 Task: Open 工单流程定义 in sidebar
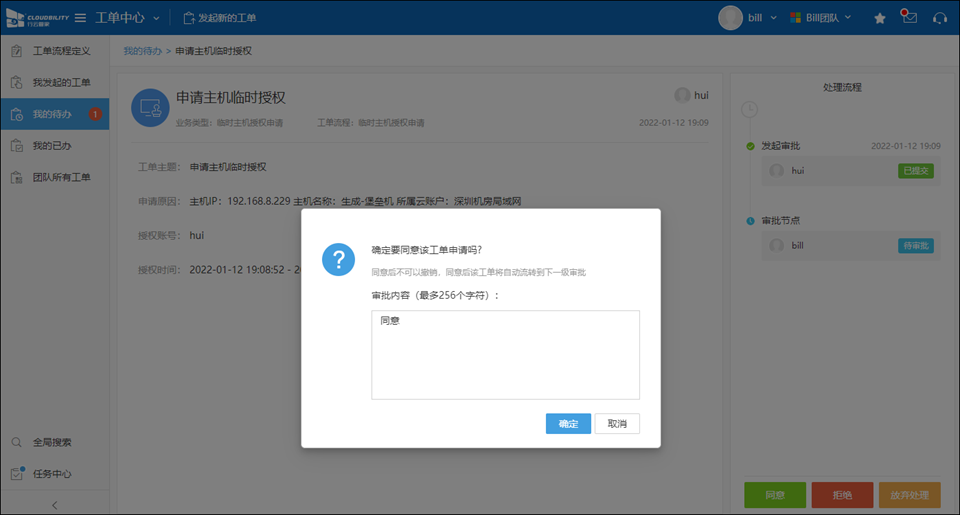click(x=54, y=51)
